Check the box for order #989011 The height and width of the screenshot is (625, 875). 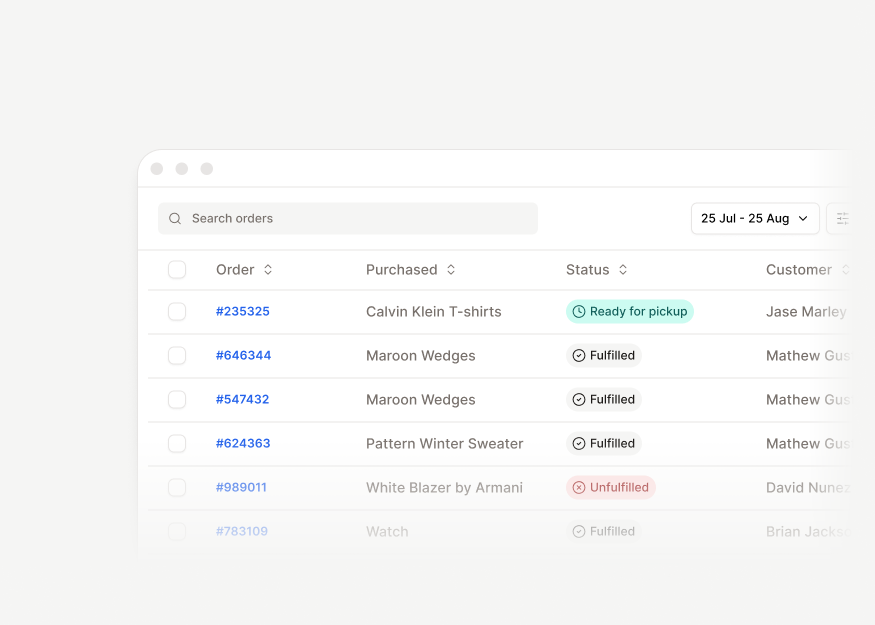point(177,487)
